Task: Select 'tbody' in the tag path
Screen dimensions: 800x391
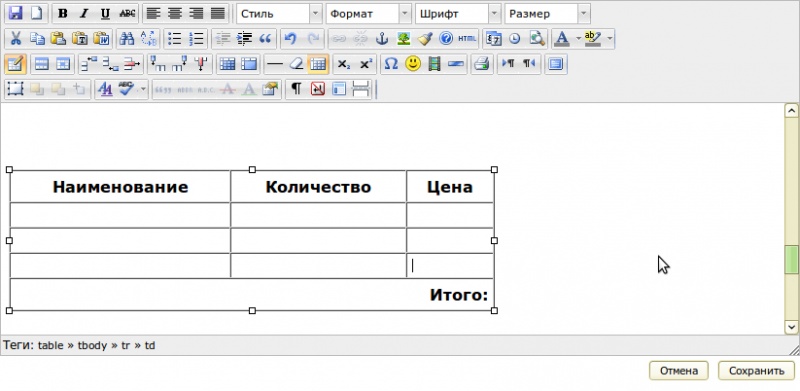Action: coord(92,346)
